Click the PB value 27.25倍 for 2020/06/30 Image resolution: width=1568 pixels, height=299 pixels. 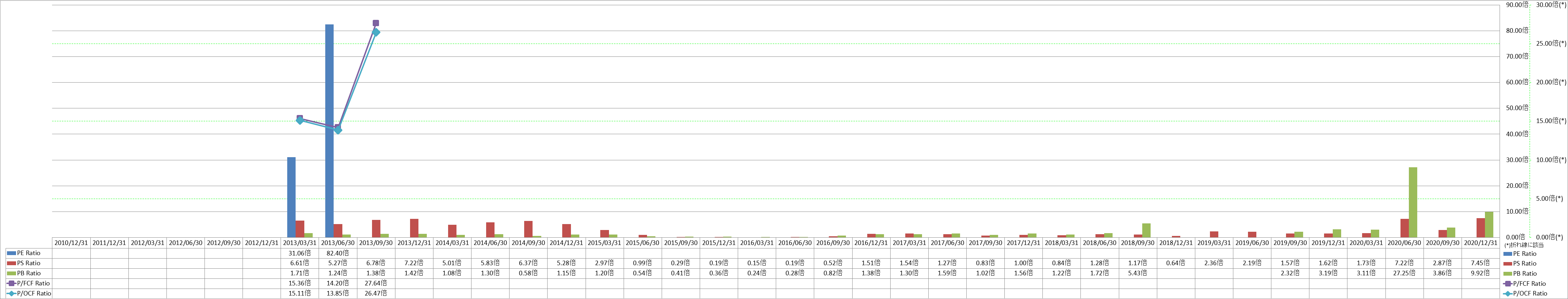1404,274
